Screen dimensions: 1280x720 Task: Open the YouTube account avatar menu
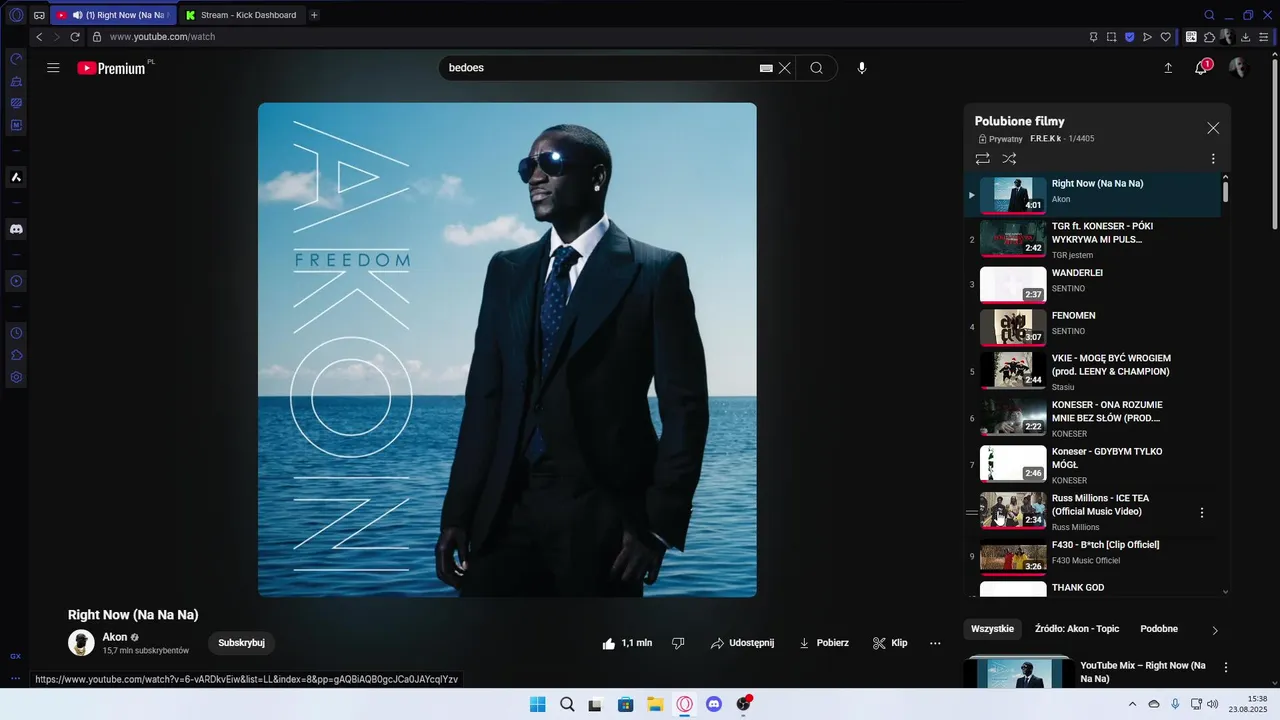(1238, 68)
